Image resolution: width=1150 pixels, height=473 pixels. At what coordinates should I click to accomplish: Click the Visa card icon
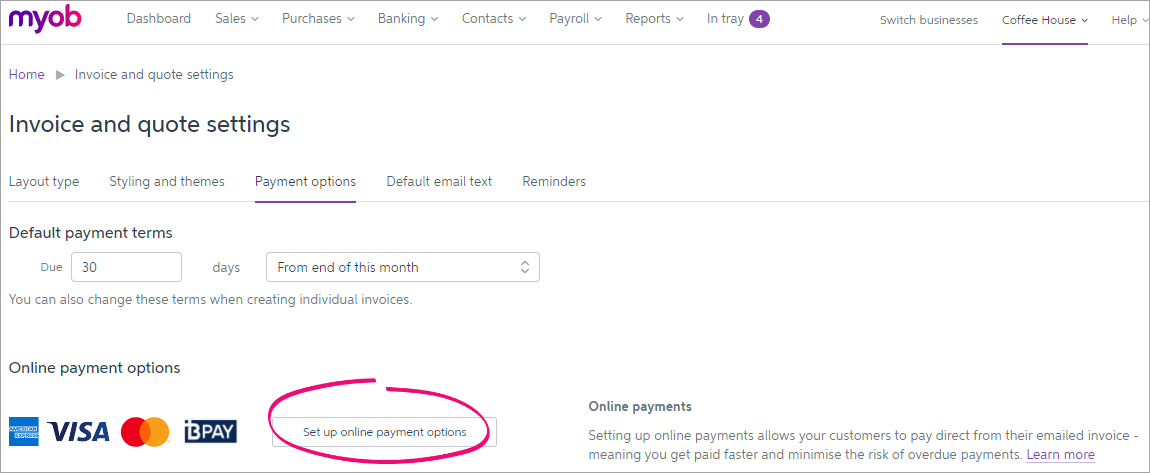coord(78,432)
